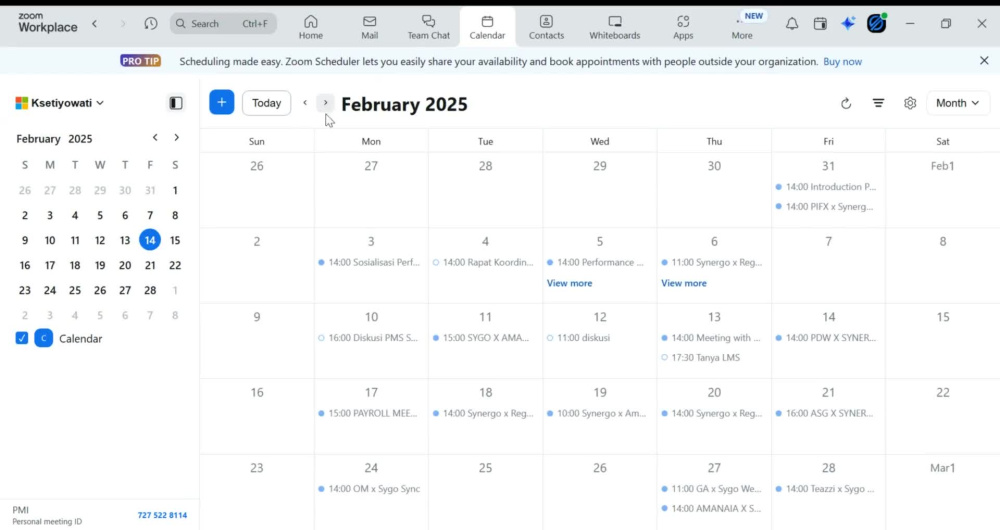
Task: Open the Apps tab
Action: 682,27
